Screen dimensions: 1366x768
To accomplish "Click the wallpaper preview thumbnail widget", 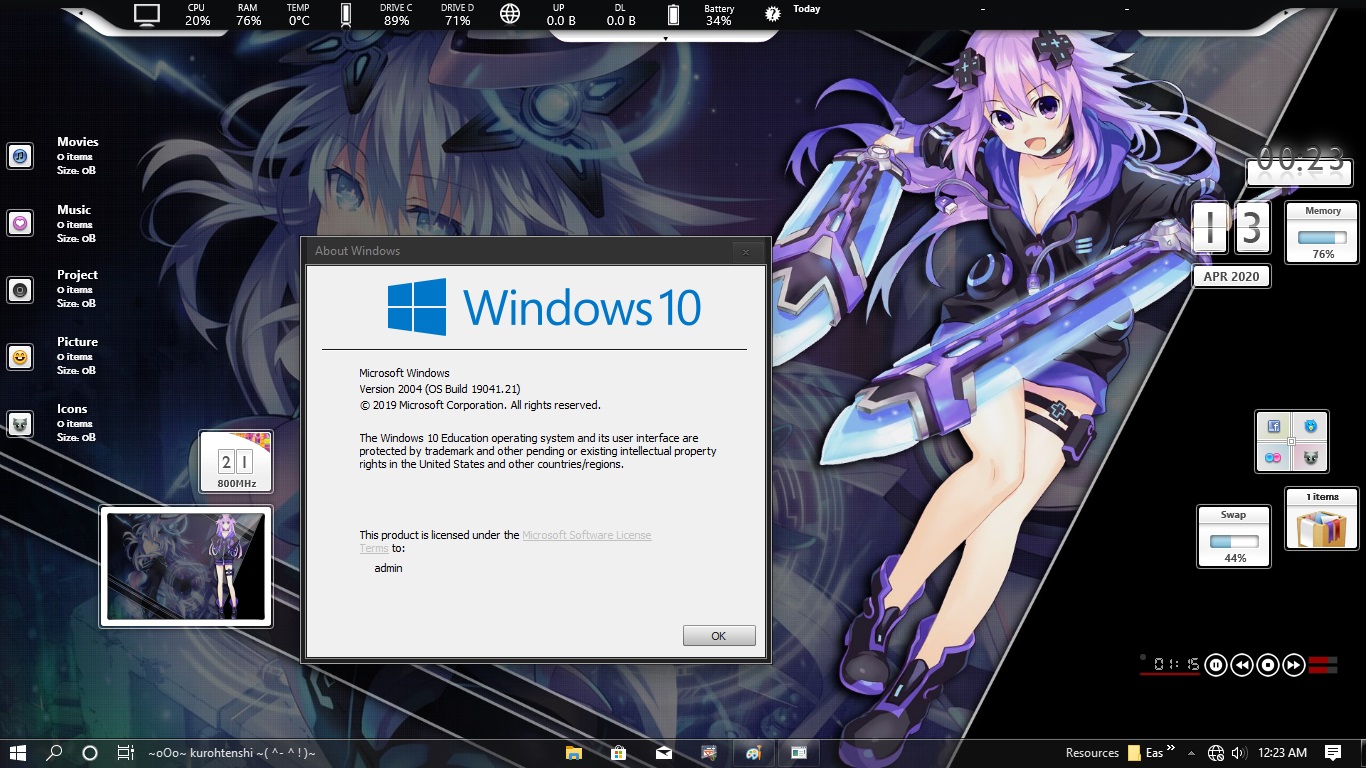I will pyautogui.click(x=186, y=566).
